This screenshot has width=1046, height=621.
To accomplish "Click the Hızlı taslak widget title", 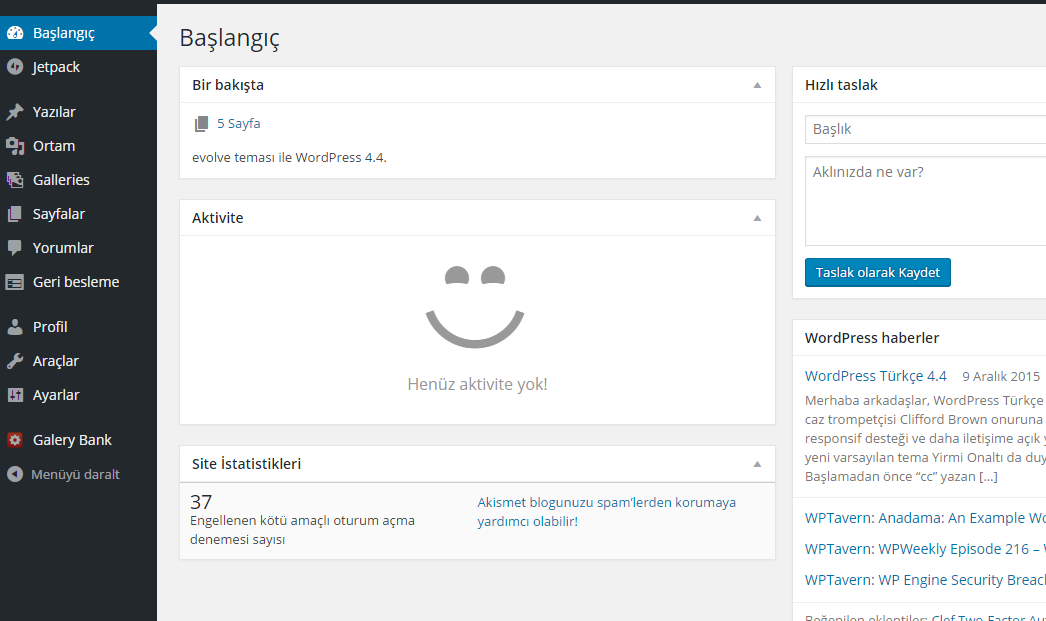I will click(841, 85).
